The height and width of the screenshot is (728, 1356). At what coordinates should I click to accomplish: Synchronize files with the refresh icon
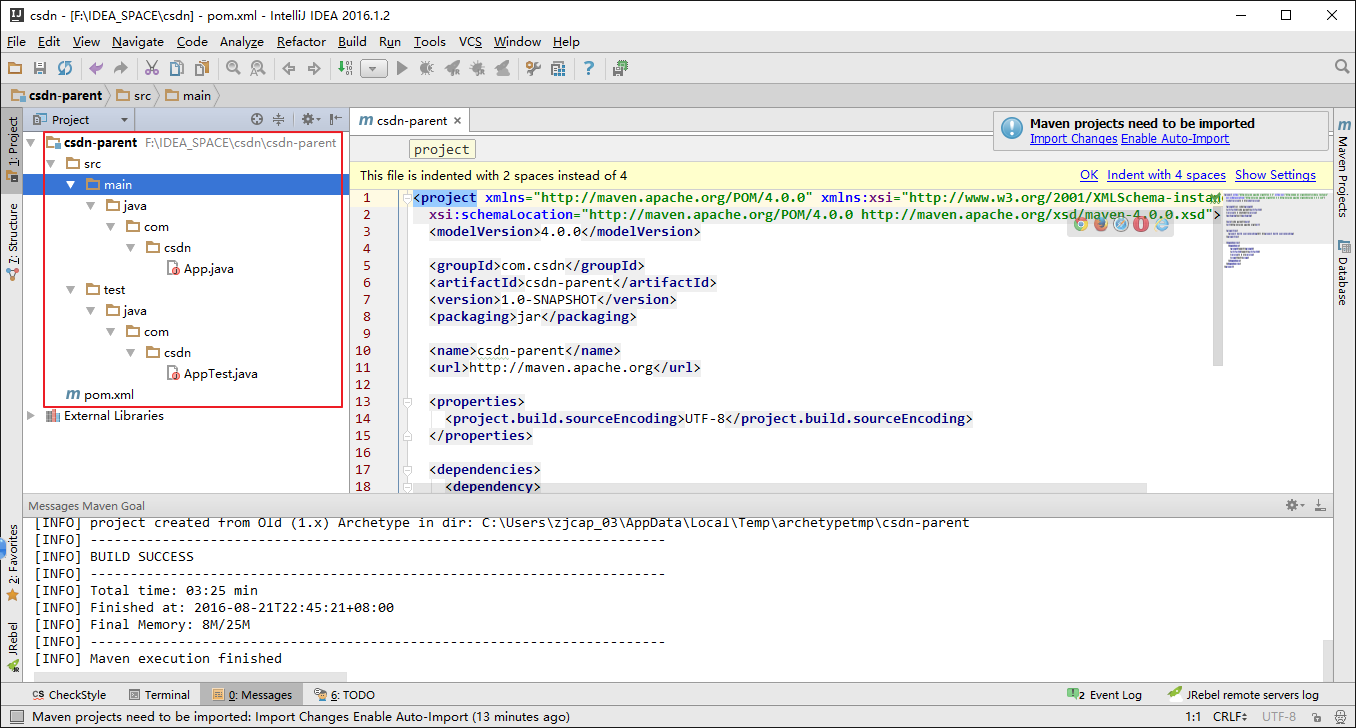point(65,68)
